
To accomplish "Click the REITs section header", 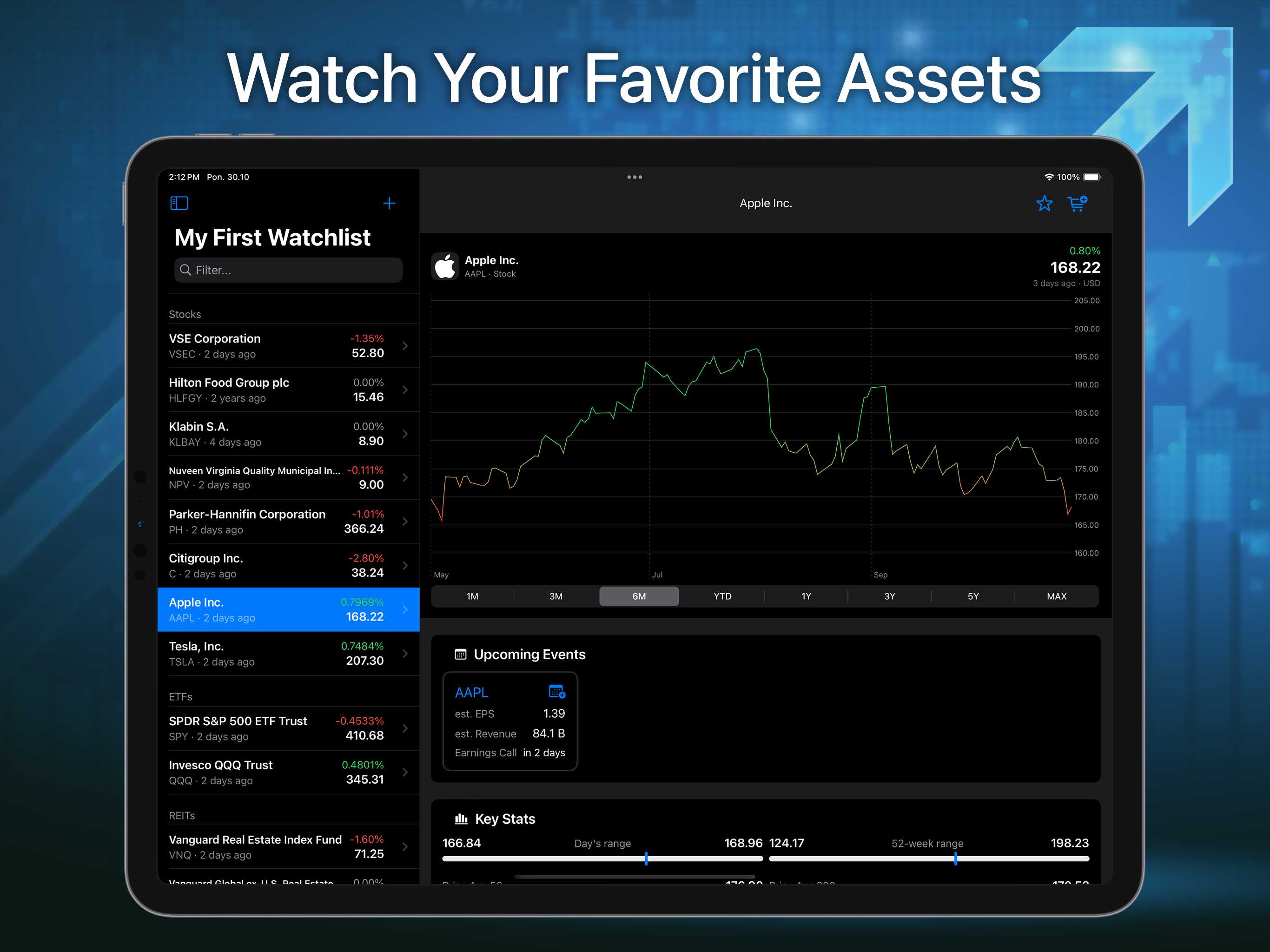I will [x=182, y=815].
